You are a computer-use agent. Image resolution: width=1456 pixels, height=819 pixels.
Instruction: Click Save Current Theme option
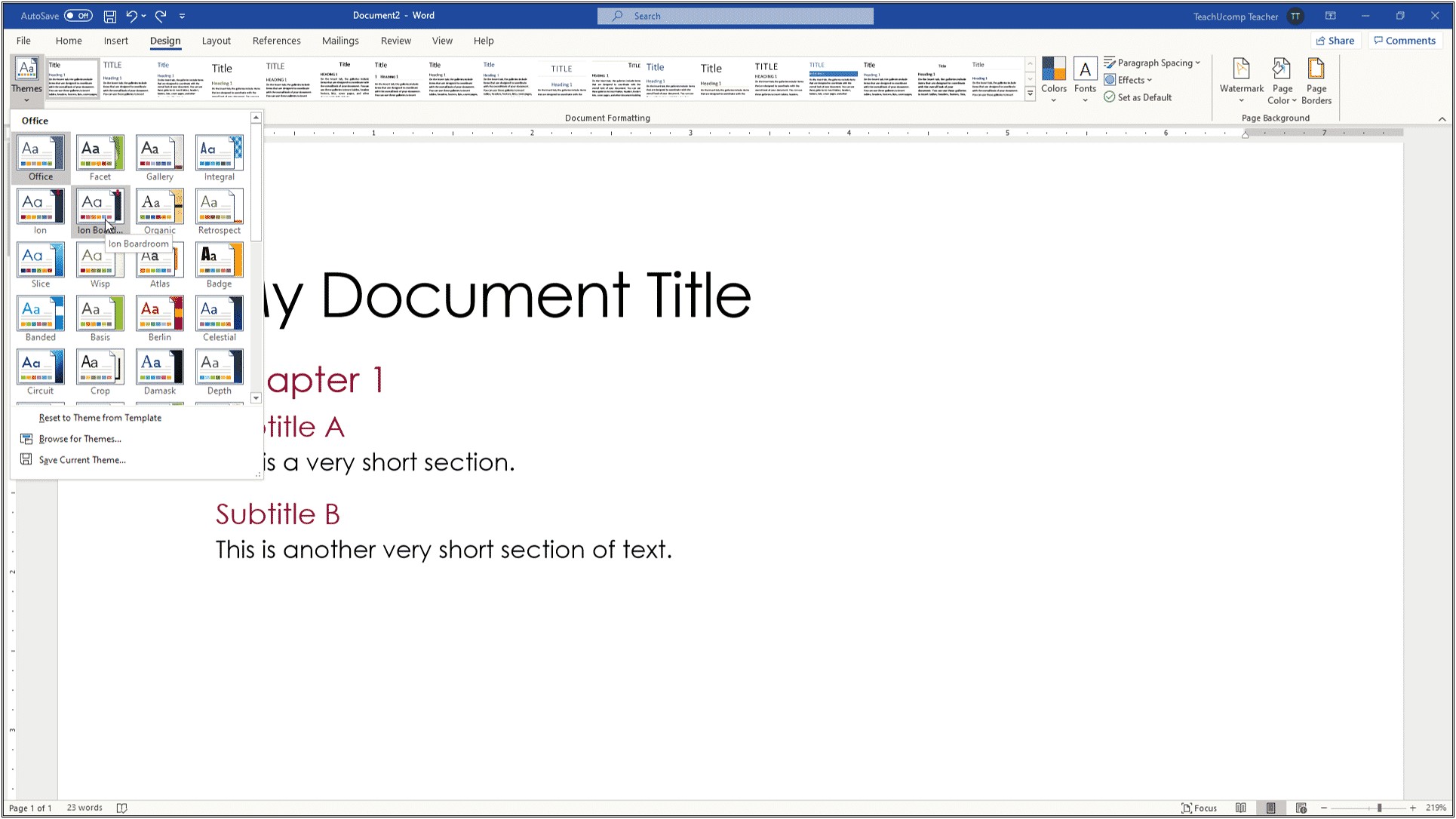pos(82,459)
